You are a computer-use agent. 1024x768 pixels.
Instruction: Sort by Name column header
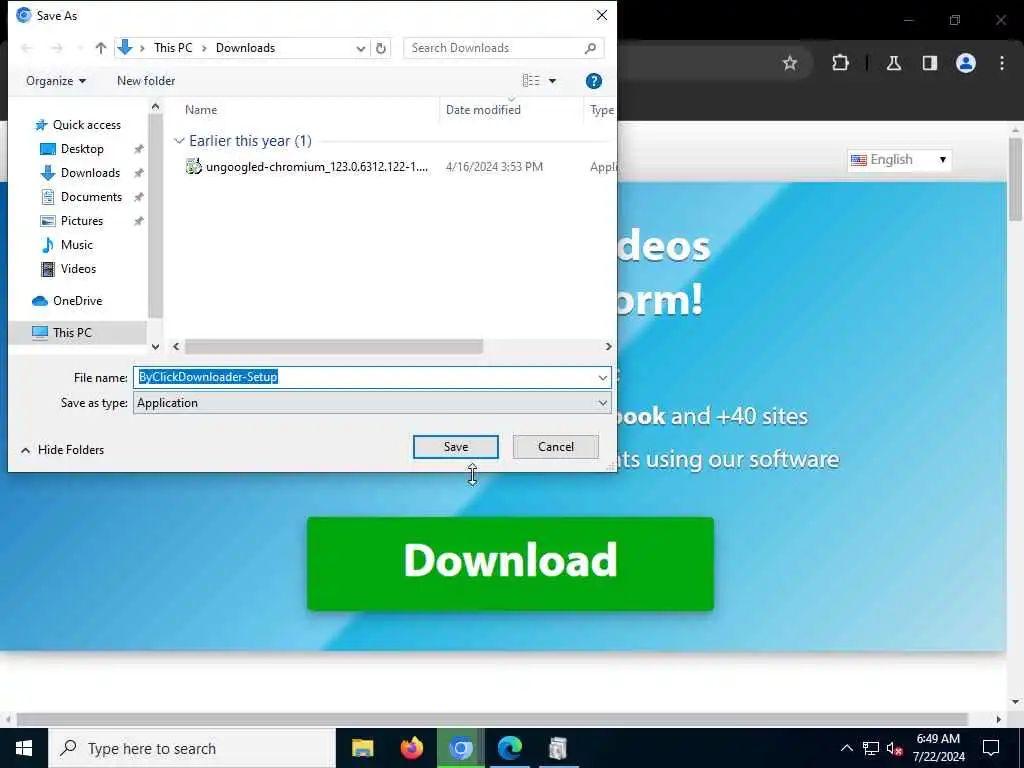pyautogui.click(x=201, y=110)
